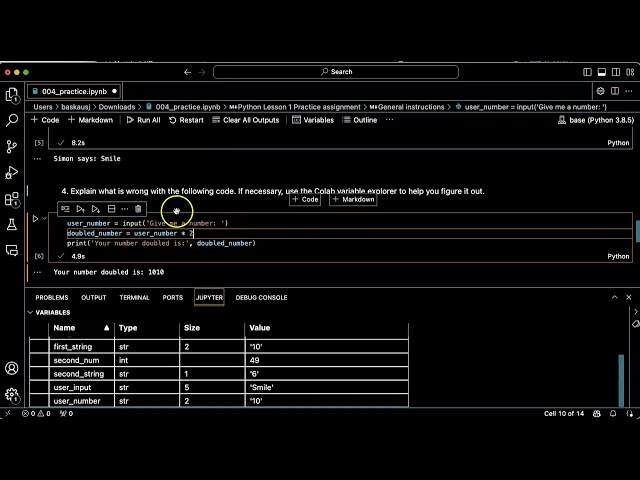Delete the cell using trash icon
Screen dimensions: 640x480
[x=138, y=209]
